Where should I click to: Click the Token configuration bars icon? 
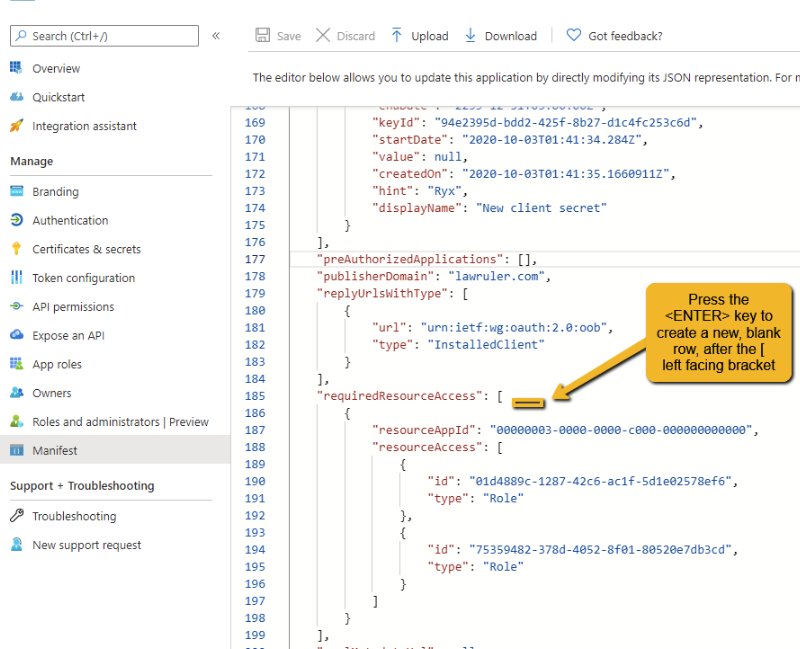tap(16, 277)
